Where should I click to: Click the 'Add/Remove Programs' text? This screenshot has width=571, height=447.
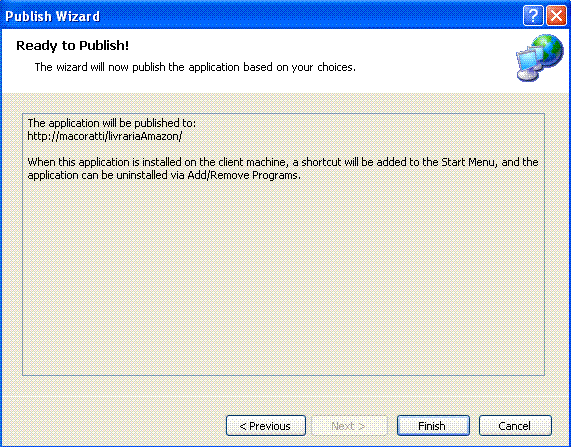tap(243, 175)
